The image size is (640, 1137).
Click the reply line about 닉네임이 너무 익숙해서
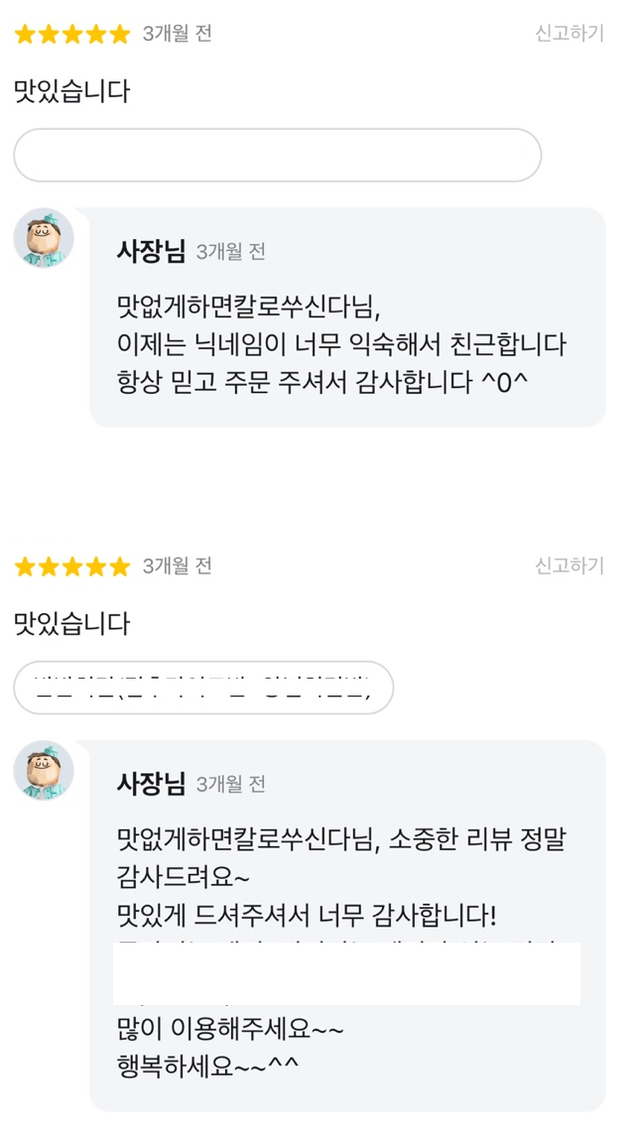pos(341,346)
